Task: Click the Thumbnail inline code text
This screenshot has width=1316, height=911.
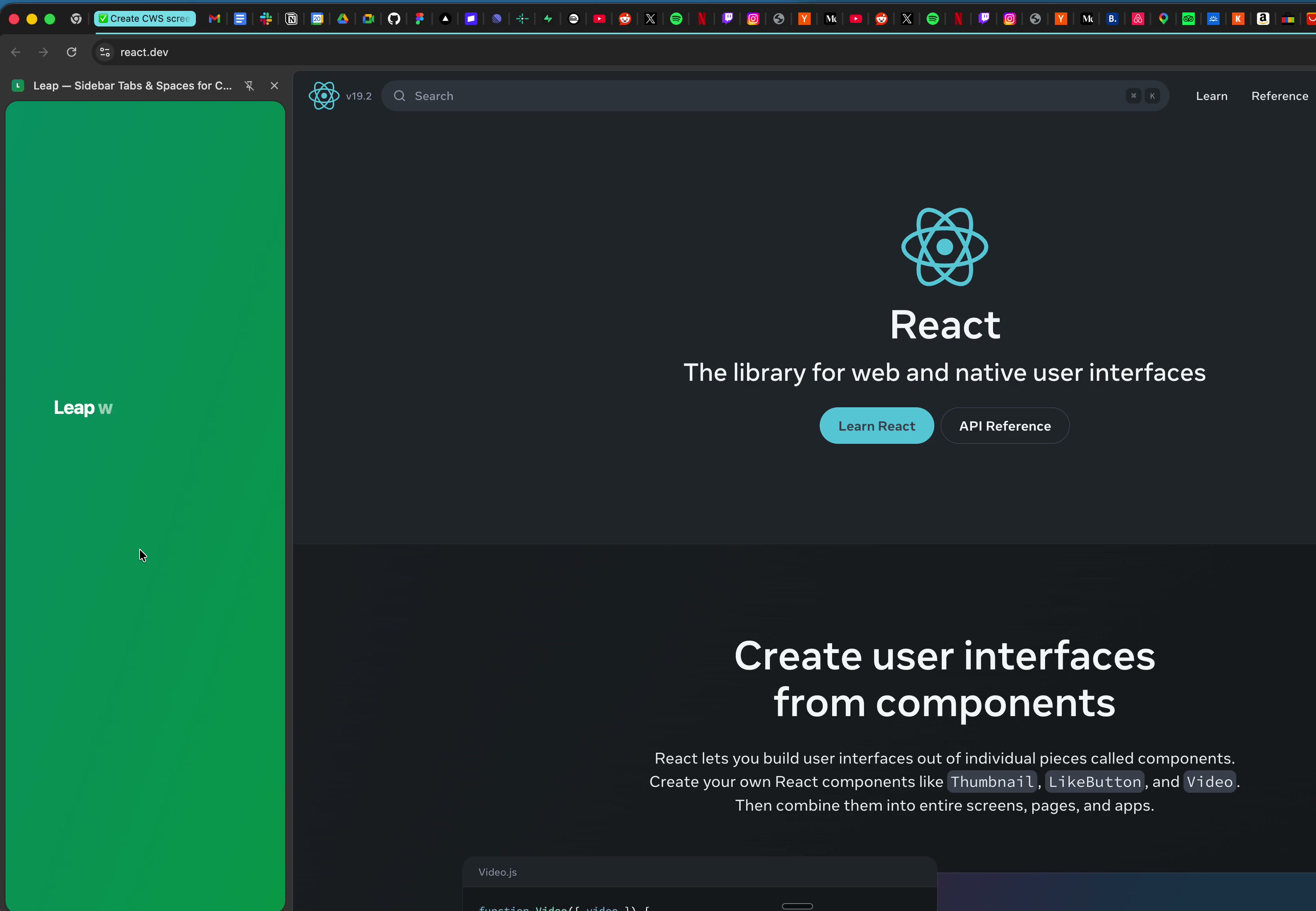Action: 992,781
